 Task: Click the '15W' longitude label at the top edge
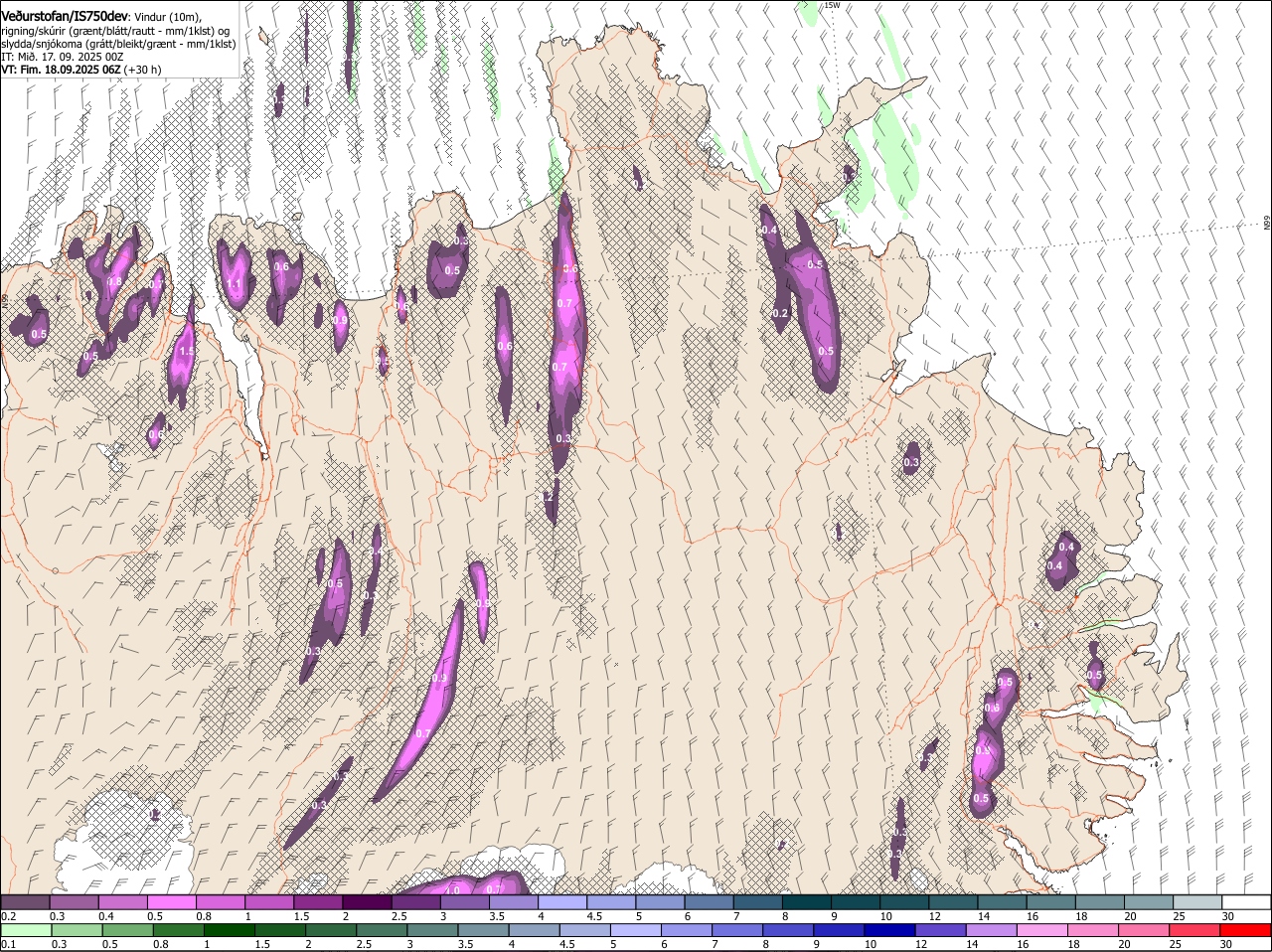click(833, 5)
